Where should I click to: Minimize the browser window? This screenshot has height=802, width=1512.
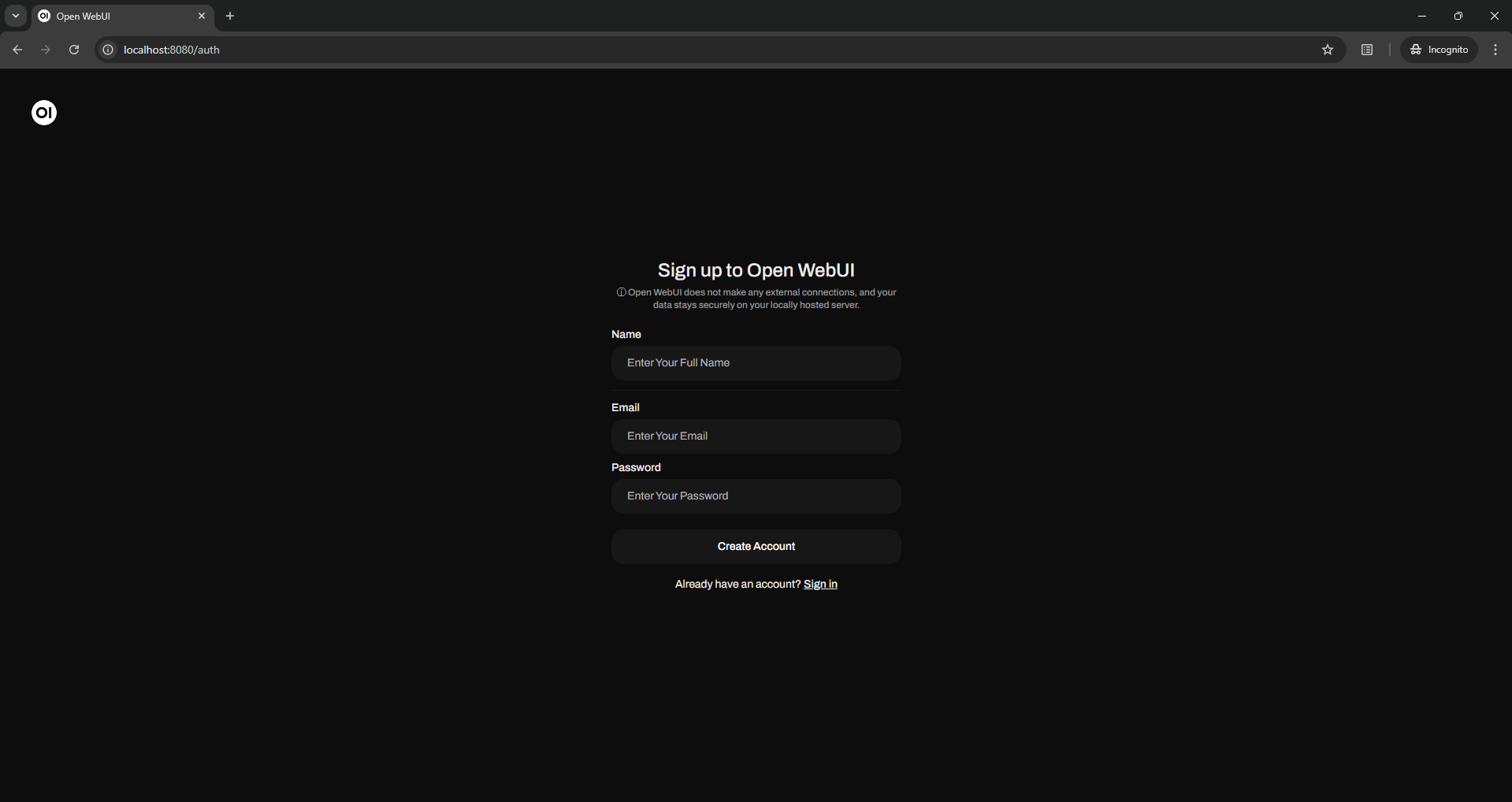(1422, 16)
